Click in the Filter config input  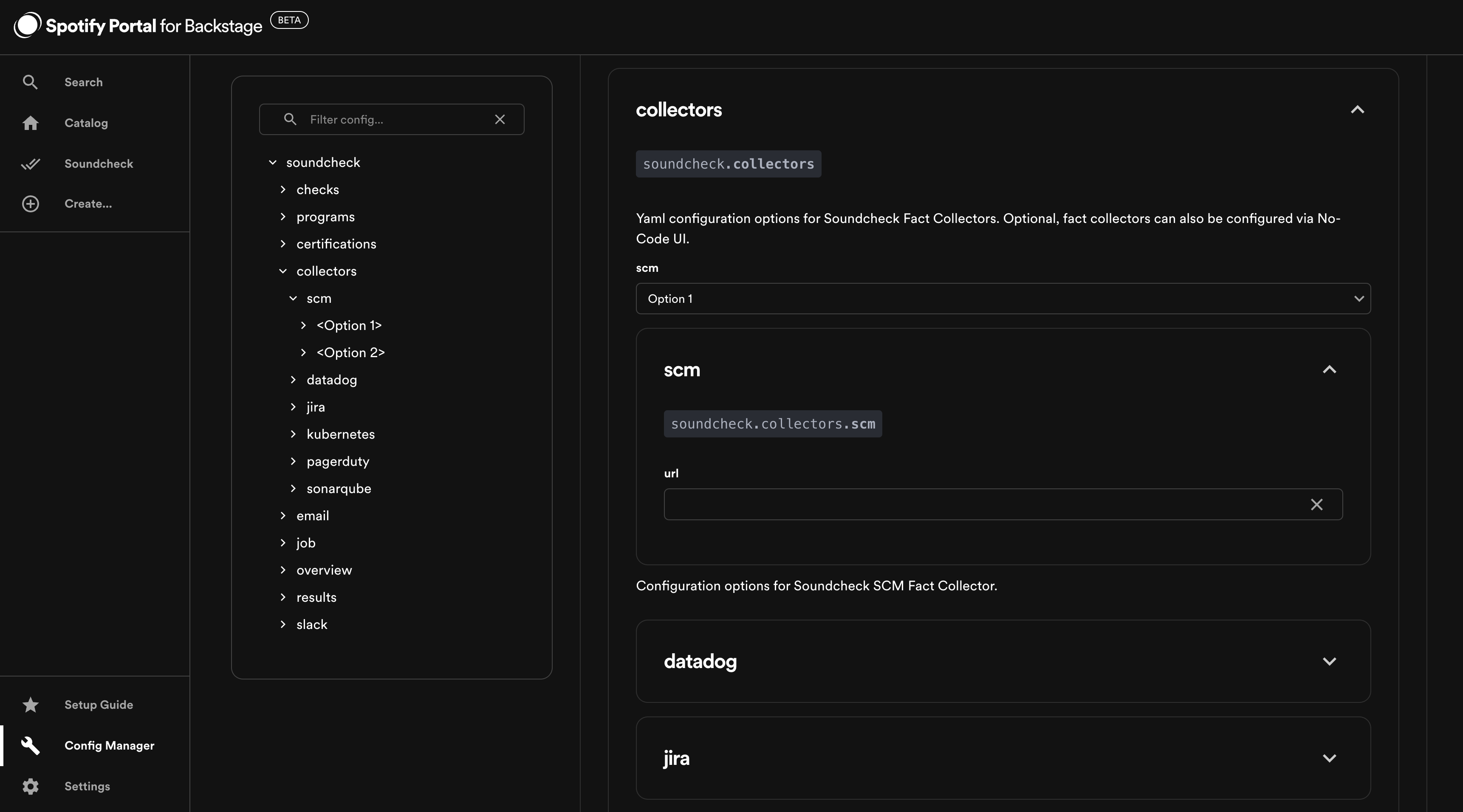pyautogui.click(x=392, y=119)
